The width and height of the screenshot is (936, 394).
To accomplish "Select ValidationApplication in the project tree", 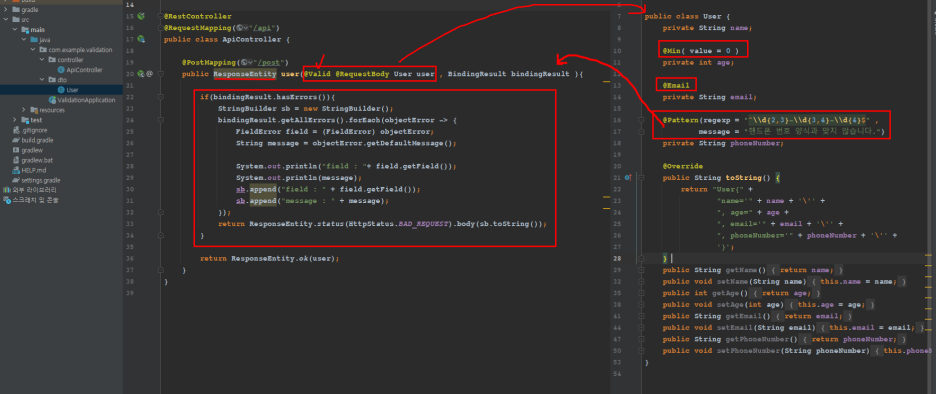I will (87, 100).
